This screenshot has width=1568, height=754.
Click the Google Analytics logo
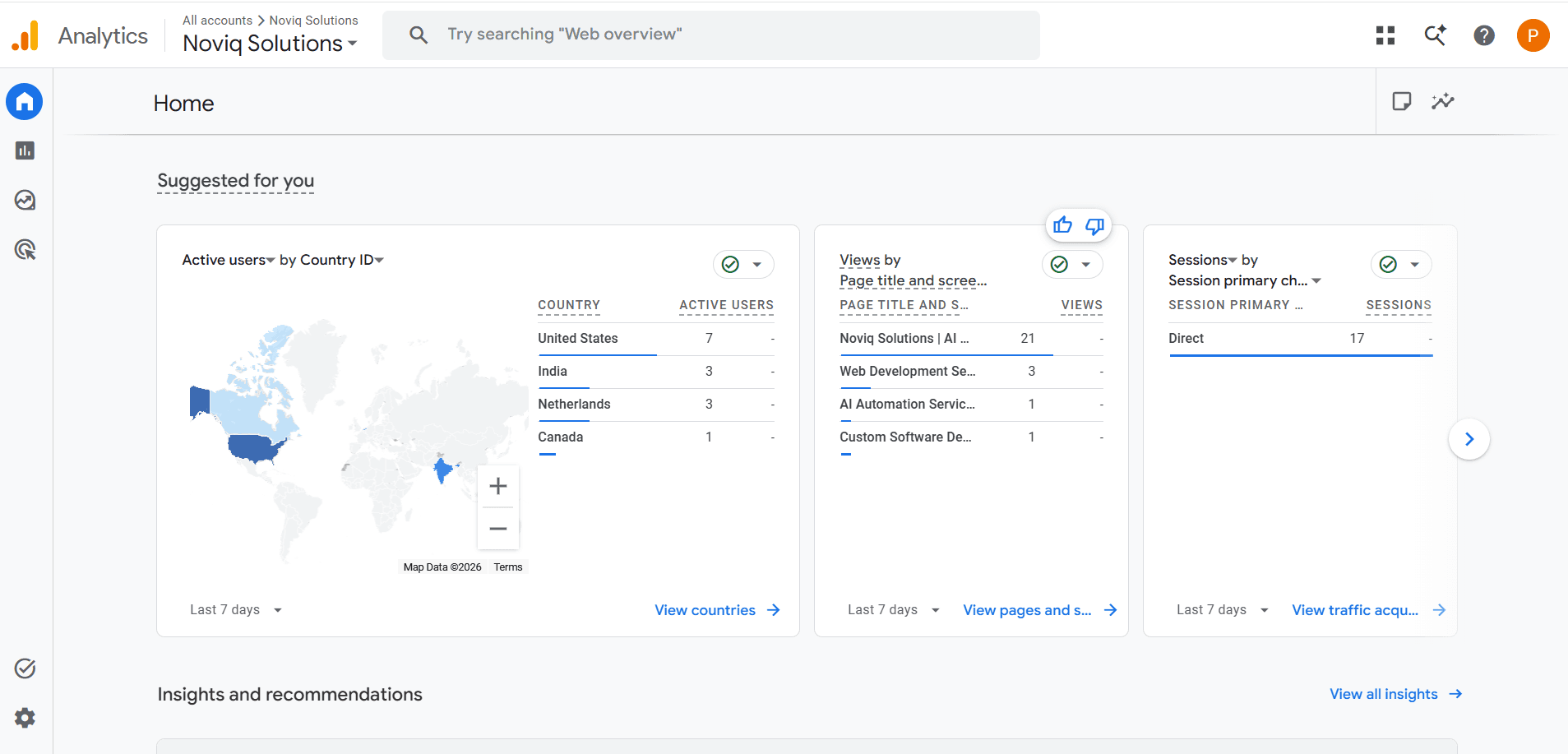tap(25, 35)
